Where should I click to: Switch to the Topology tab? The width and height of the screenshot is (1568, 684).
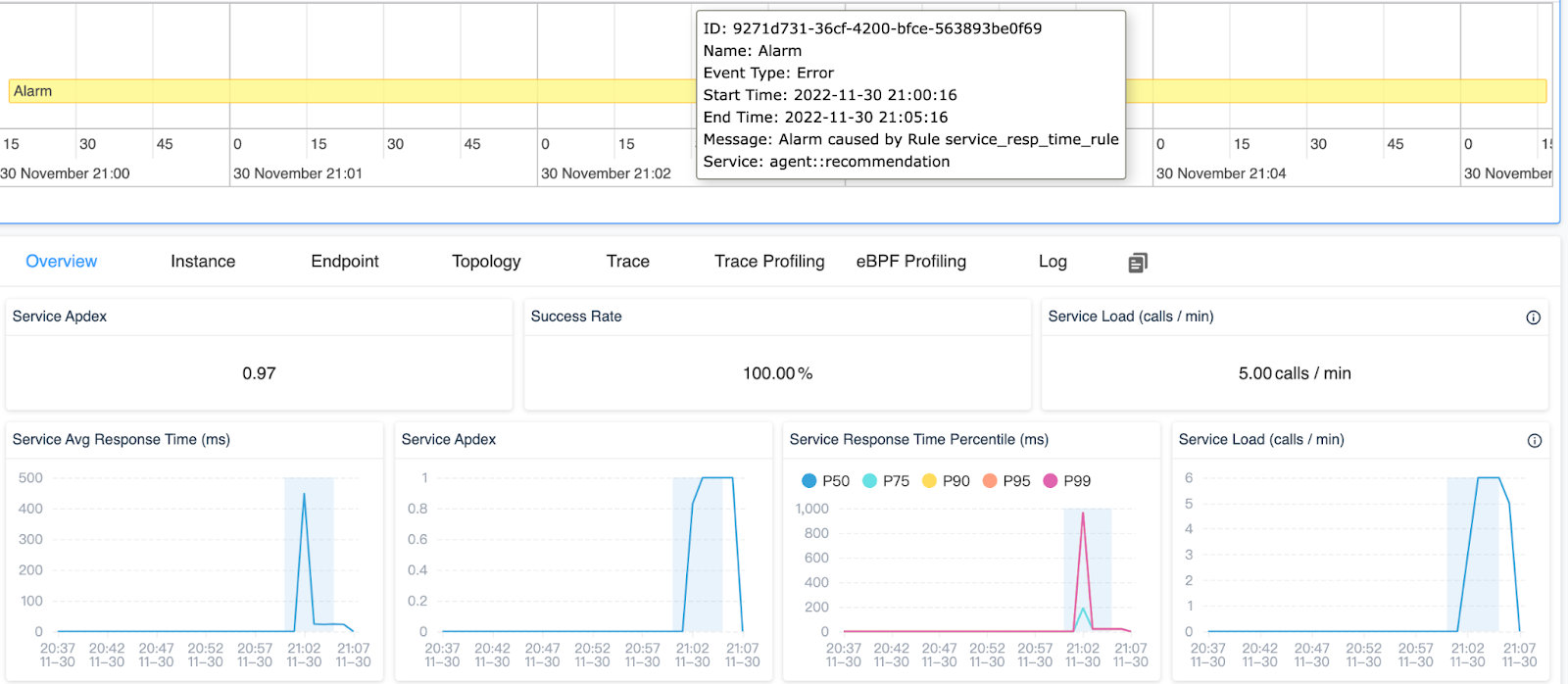pyautogui.click(x=486, y=262)
